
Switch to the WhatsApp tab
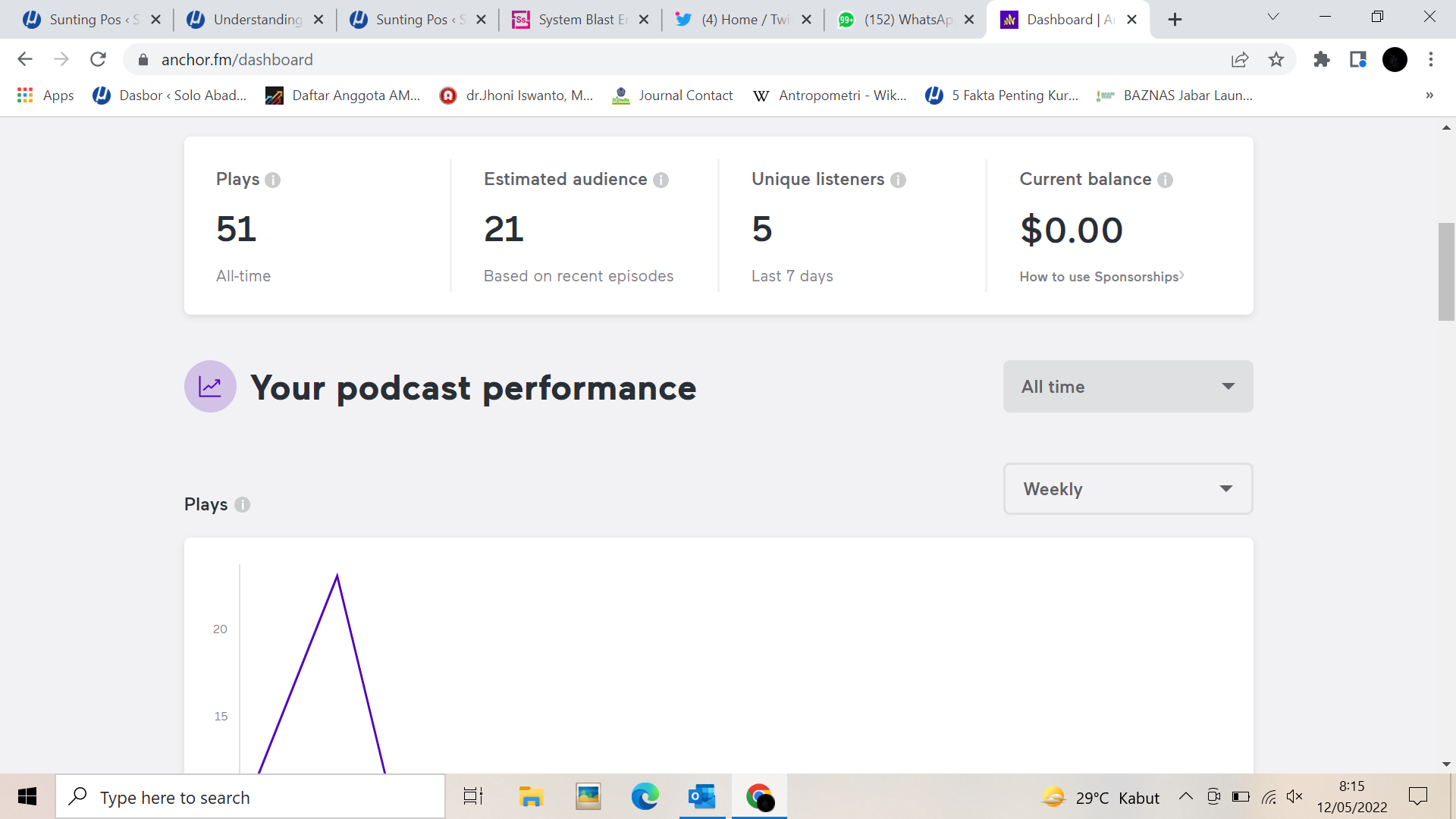pos(905,20)
